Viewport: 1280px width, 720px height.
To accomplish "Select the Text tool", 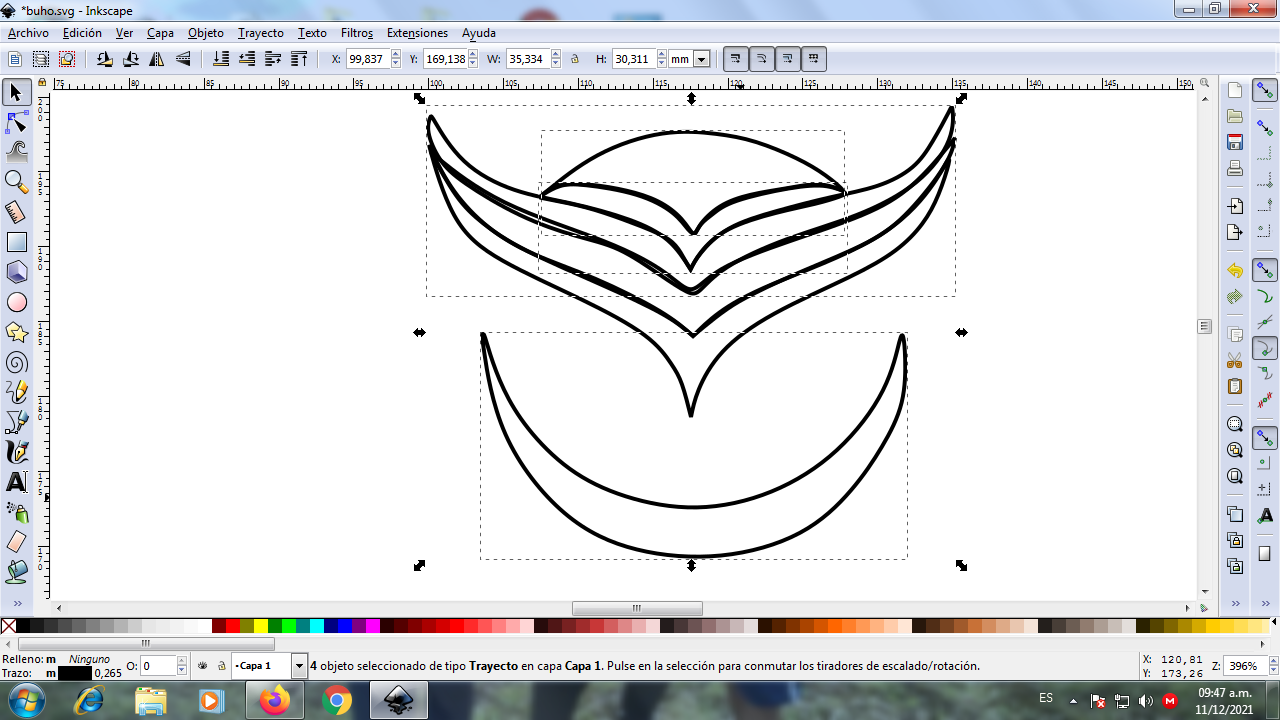I will (16, 482).
